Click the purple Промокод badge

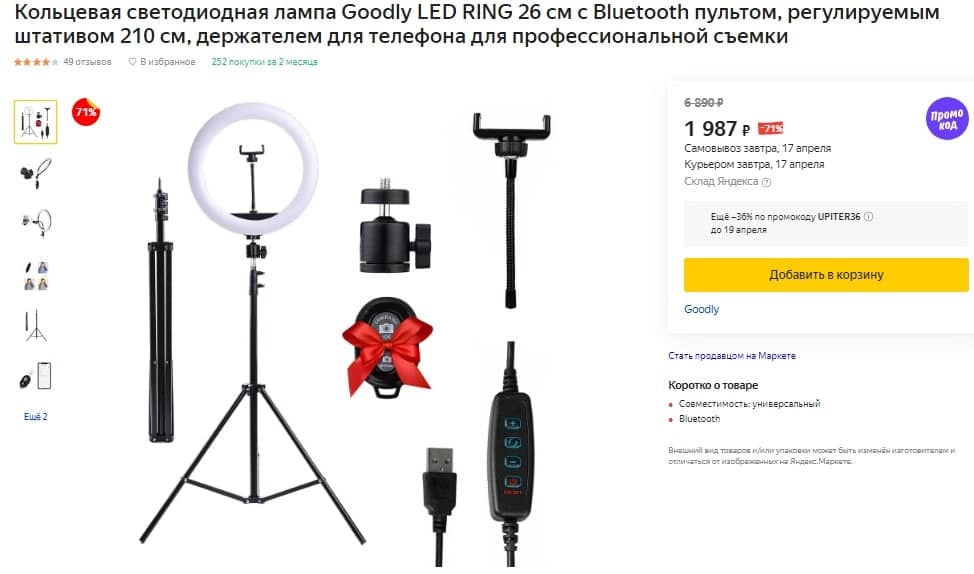[947, 119]
